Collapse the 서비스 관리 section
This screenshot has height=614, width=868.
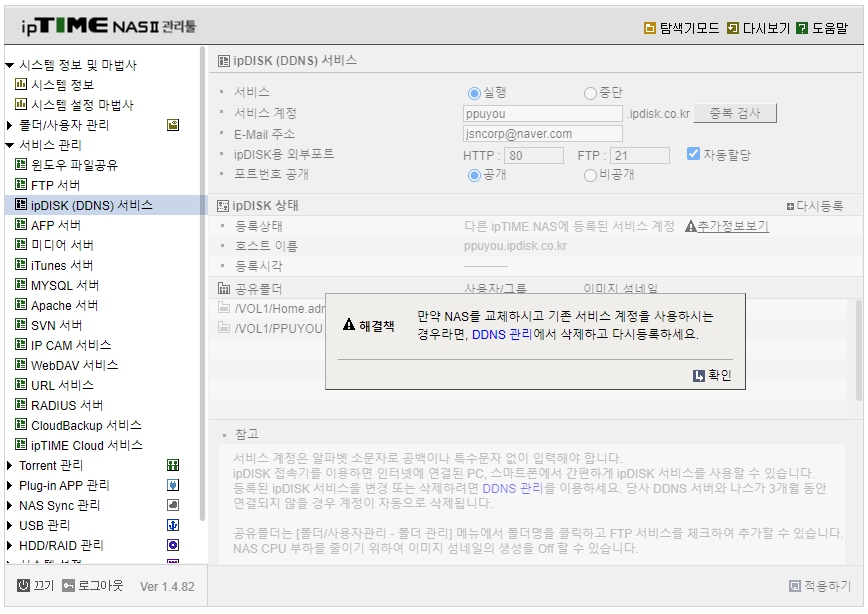[9, 145]
